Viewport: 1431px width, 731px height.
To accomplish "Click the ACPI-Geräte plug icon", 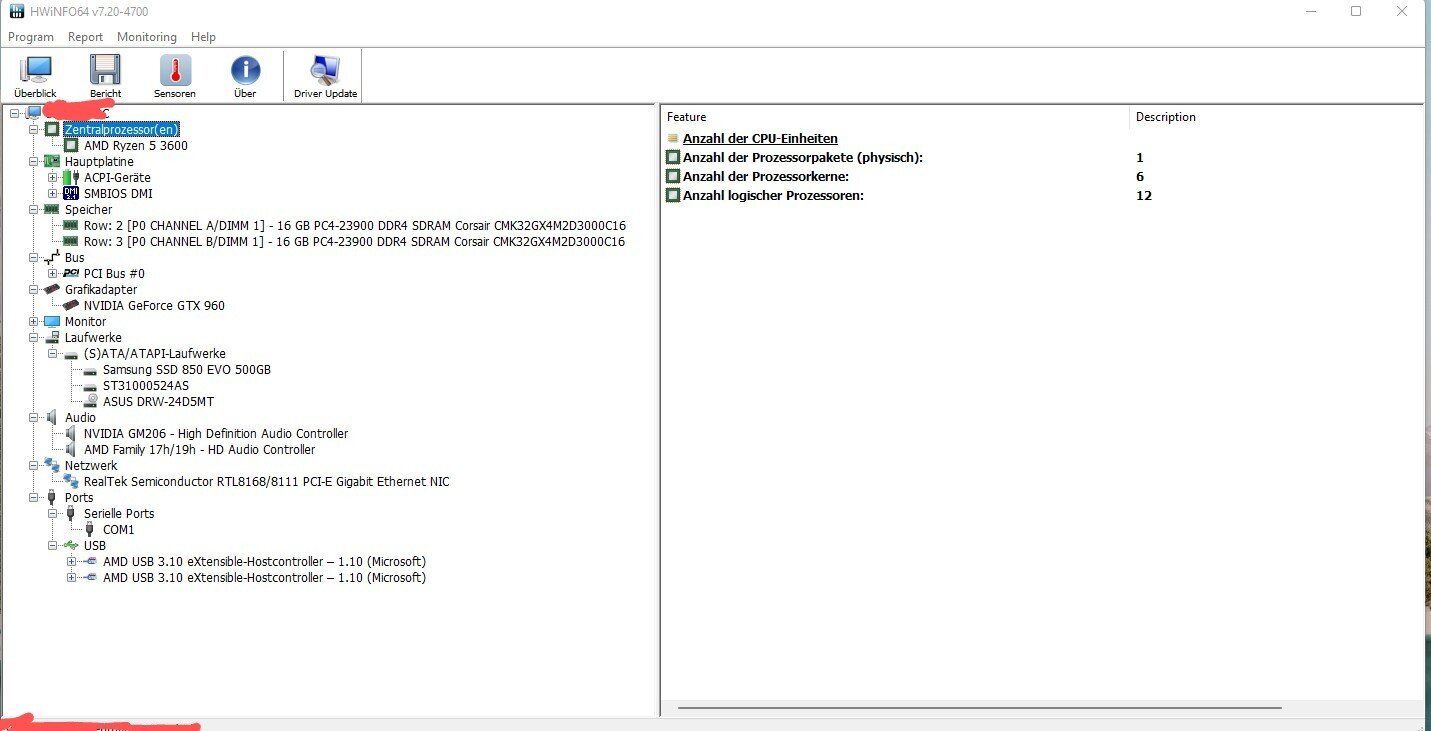I will tap(70, 178).
